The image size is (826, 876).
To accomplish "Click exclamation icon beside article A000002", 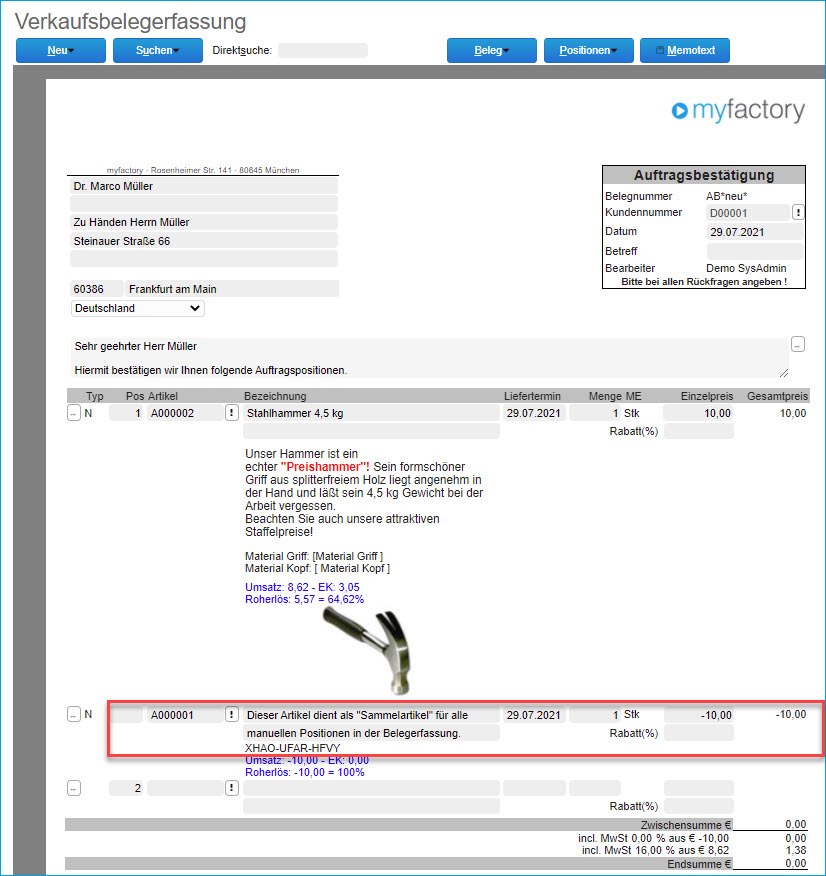I will [232, 413].
